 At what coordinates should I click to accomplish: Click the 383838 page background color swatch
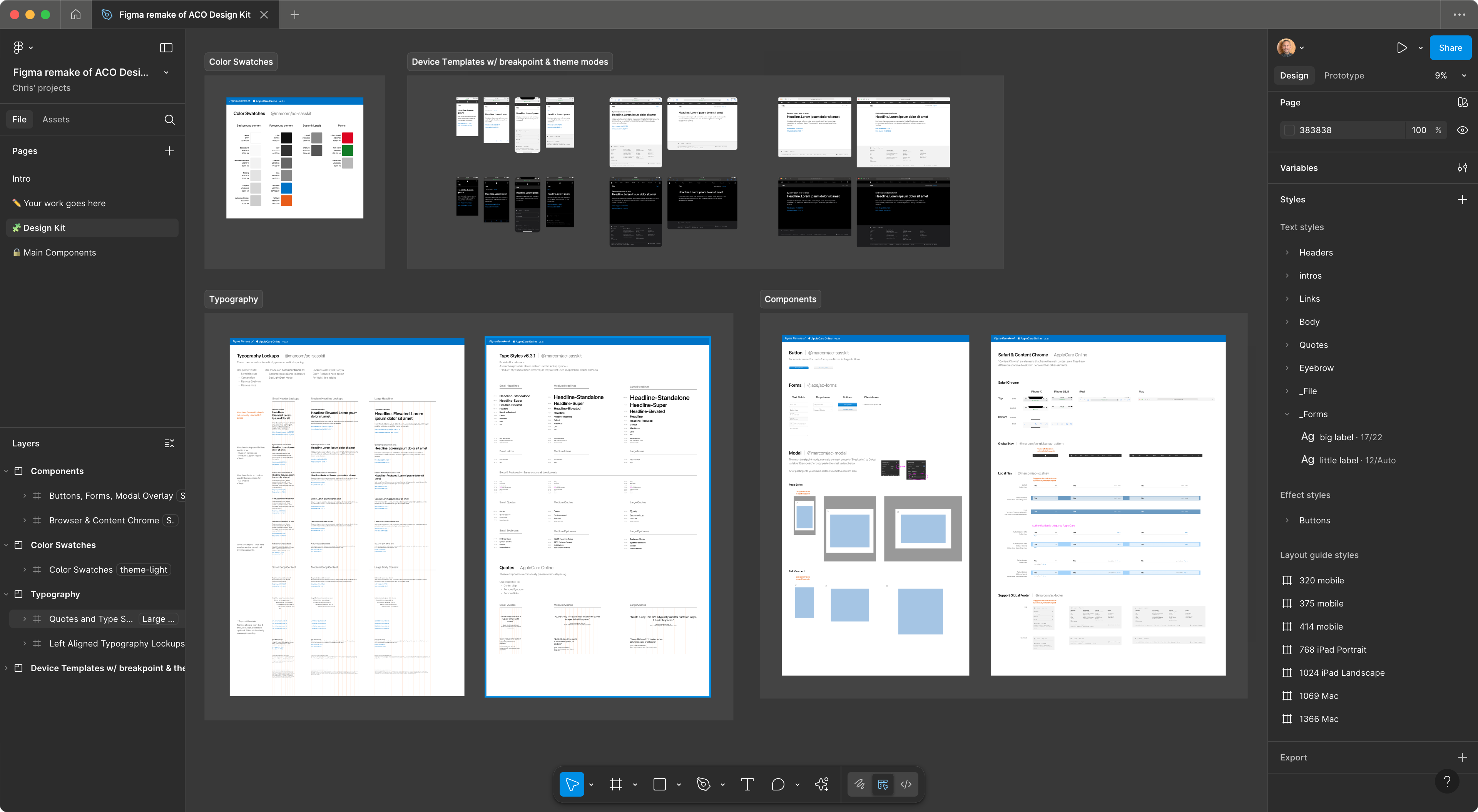point(1289,130)
